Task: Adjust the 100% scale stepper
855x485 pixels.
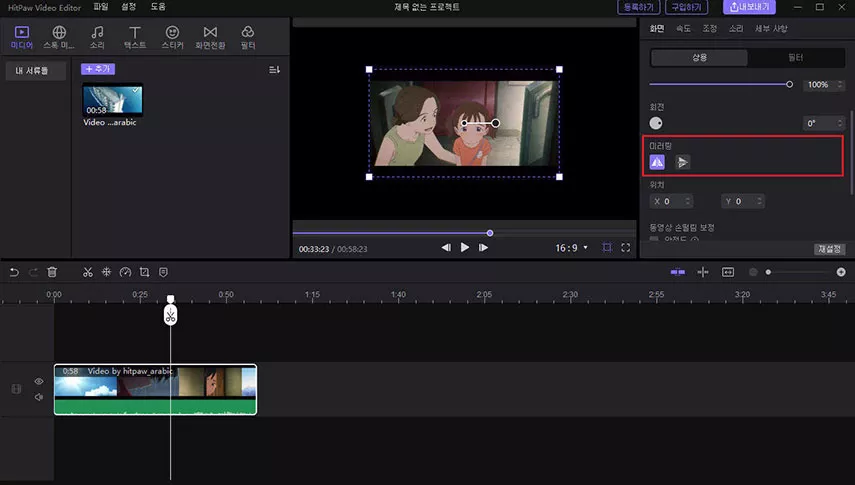Action: [x=840, y=85]
